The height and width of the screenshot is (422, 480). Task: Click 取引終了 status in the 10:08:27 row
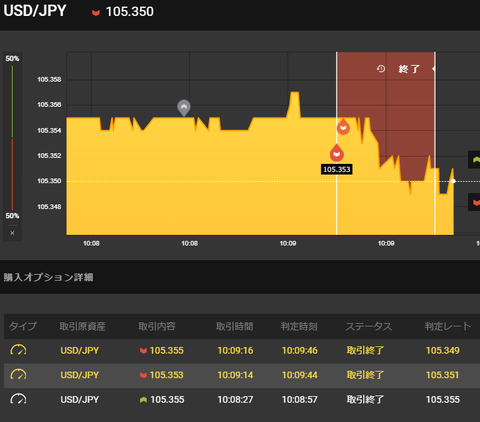365,399
